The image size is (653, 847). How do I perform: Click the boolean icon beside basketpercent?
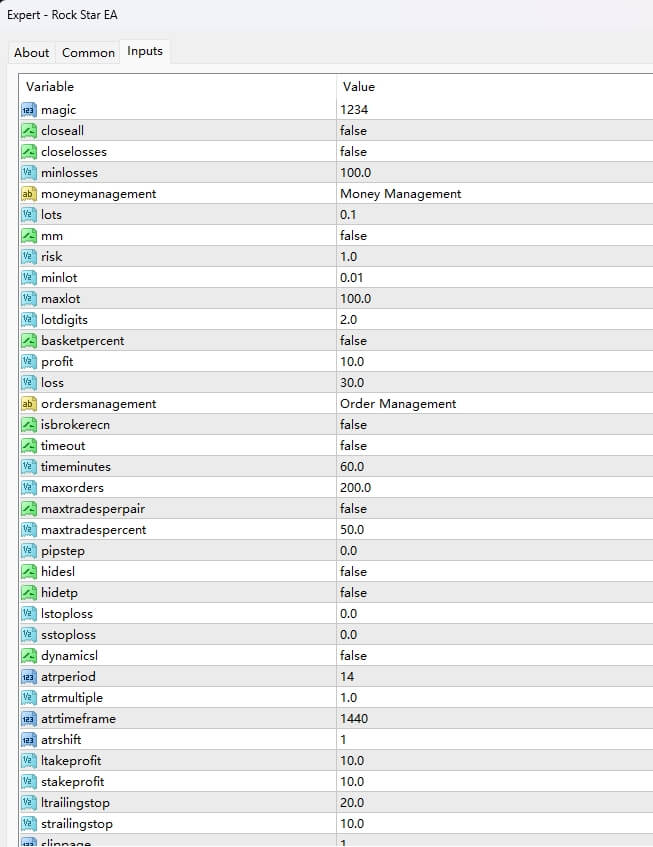tap(29, 341)
